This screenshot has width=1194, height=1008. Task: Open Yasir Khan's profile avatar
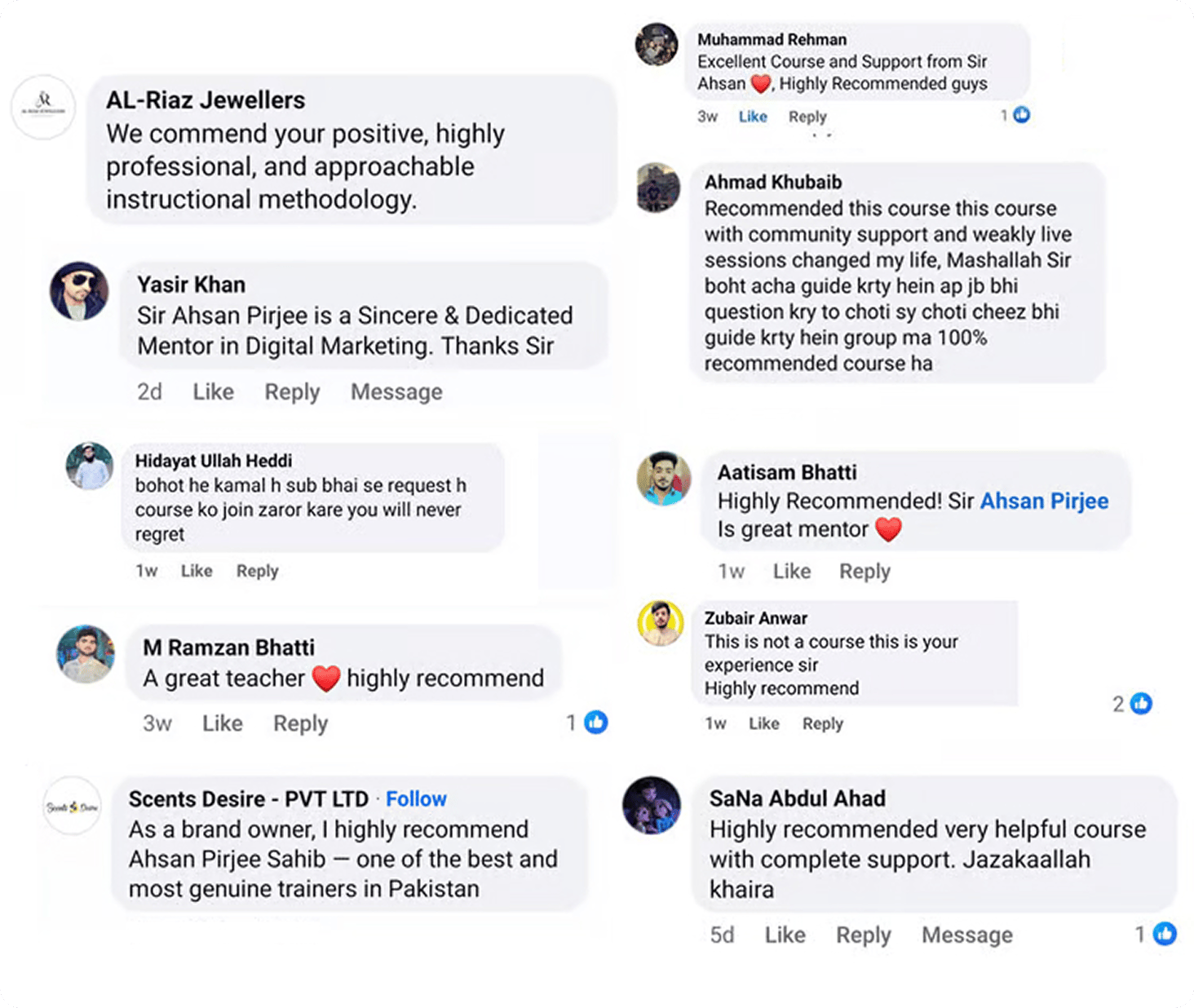[79, 291]
